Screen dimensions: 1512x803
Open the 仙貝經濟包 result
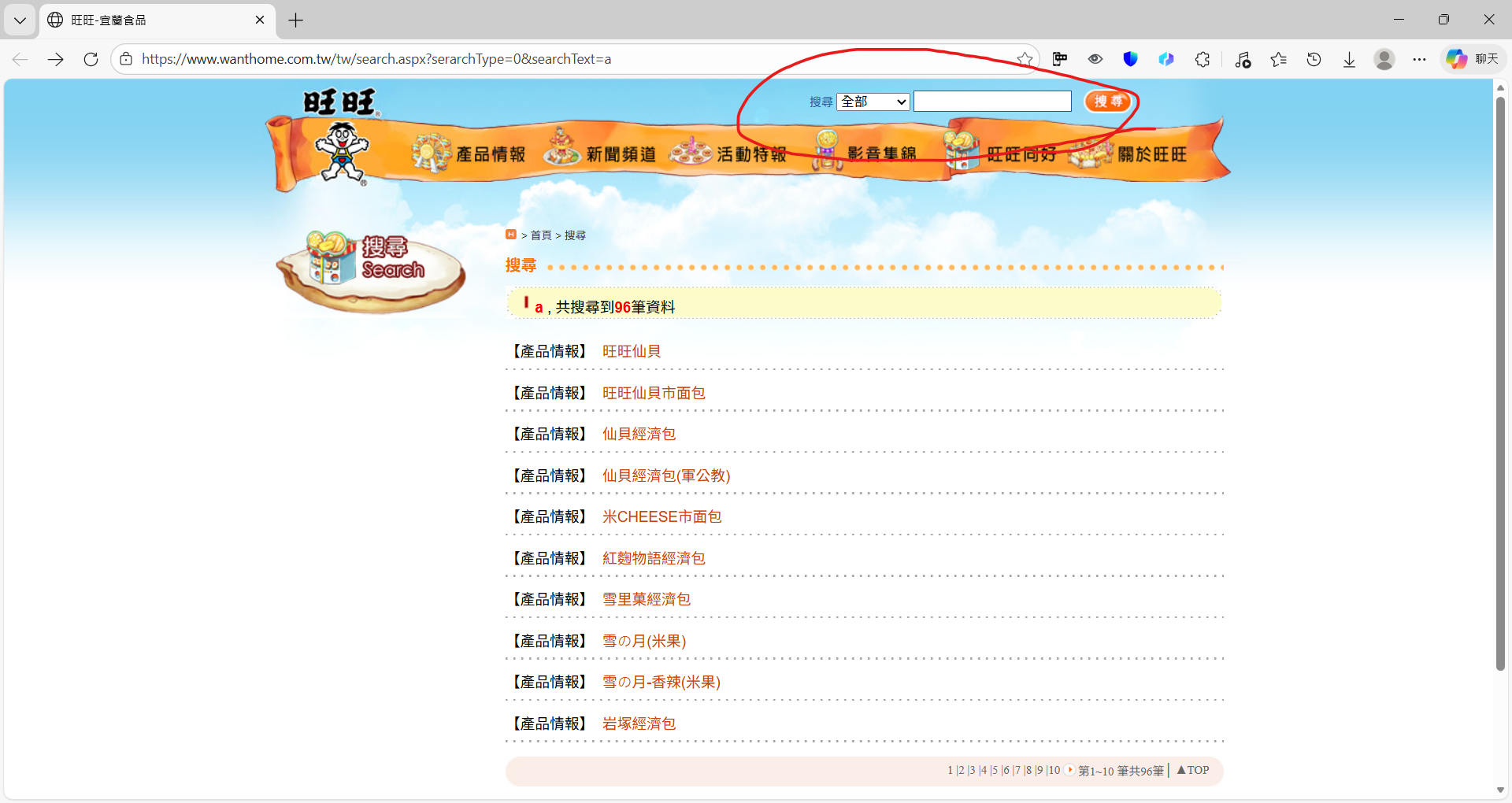coord(639,434)
